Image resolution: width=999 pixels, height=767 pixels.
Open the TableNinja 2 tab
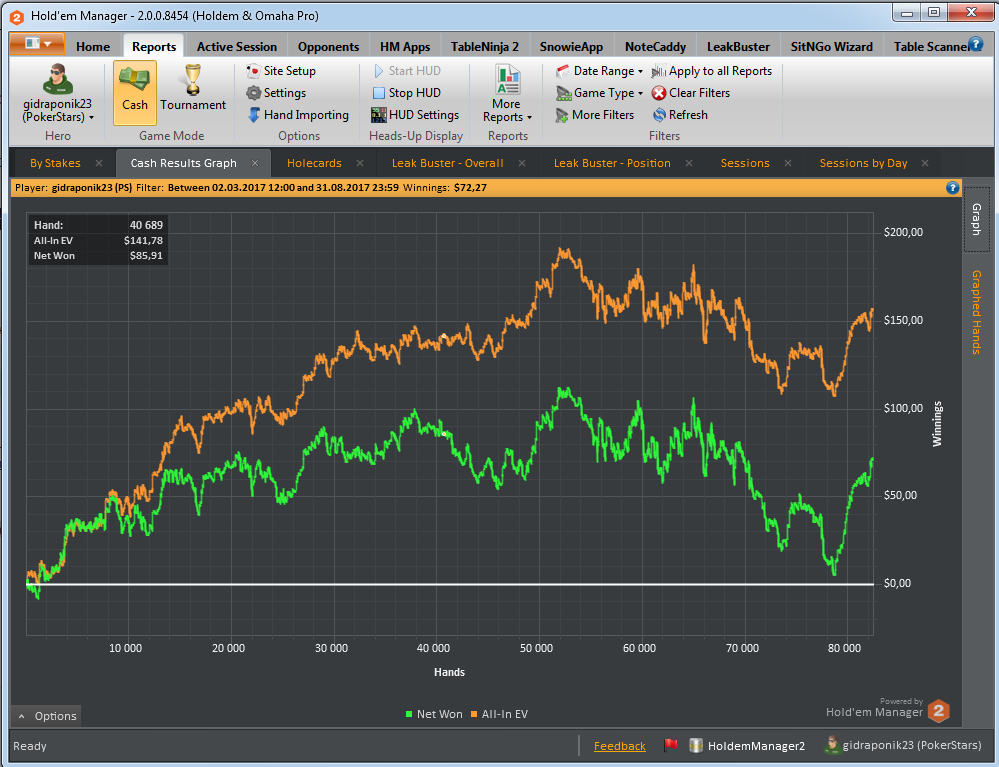tap(485, 47)
